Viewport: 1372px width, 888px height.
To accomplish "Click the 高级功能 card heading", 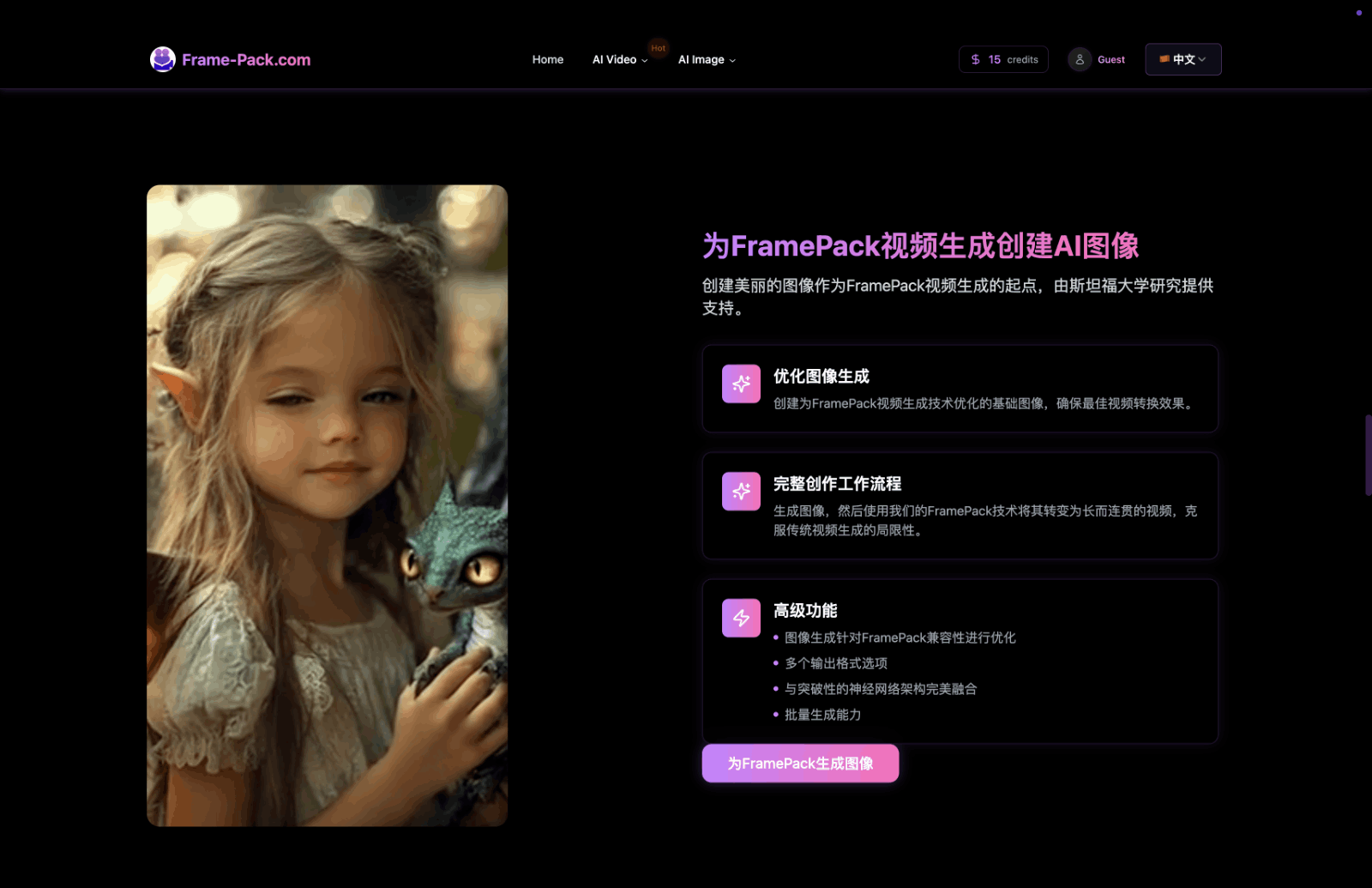I will 805,611.
